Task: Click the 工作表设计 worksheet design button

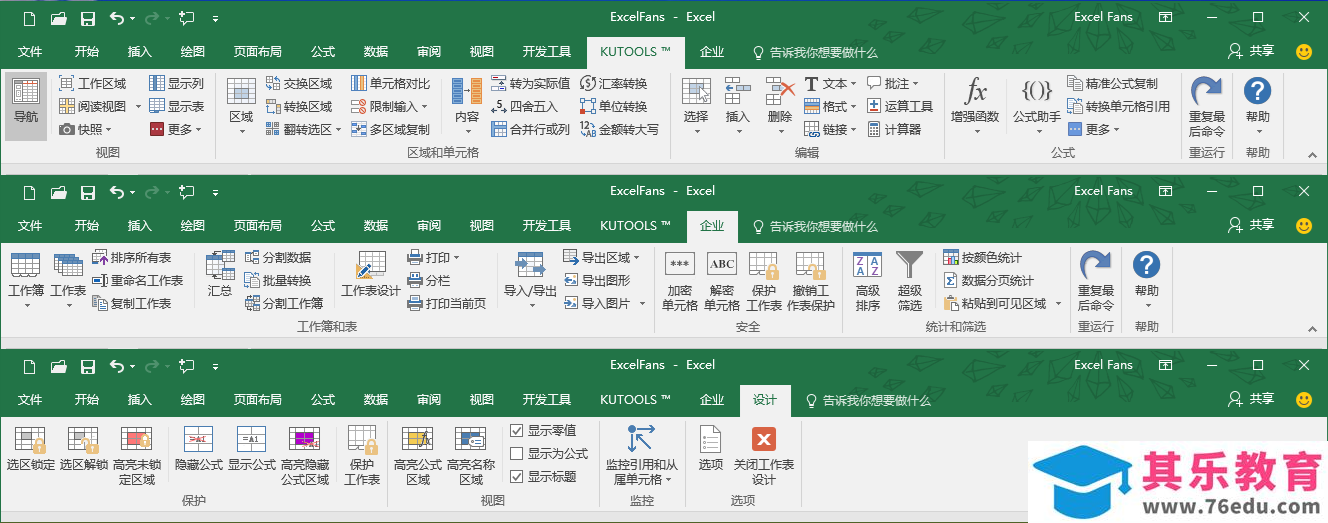Action: pyautogui.click(x=370, y=276)
